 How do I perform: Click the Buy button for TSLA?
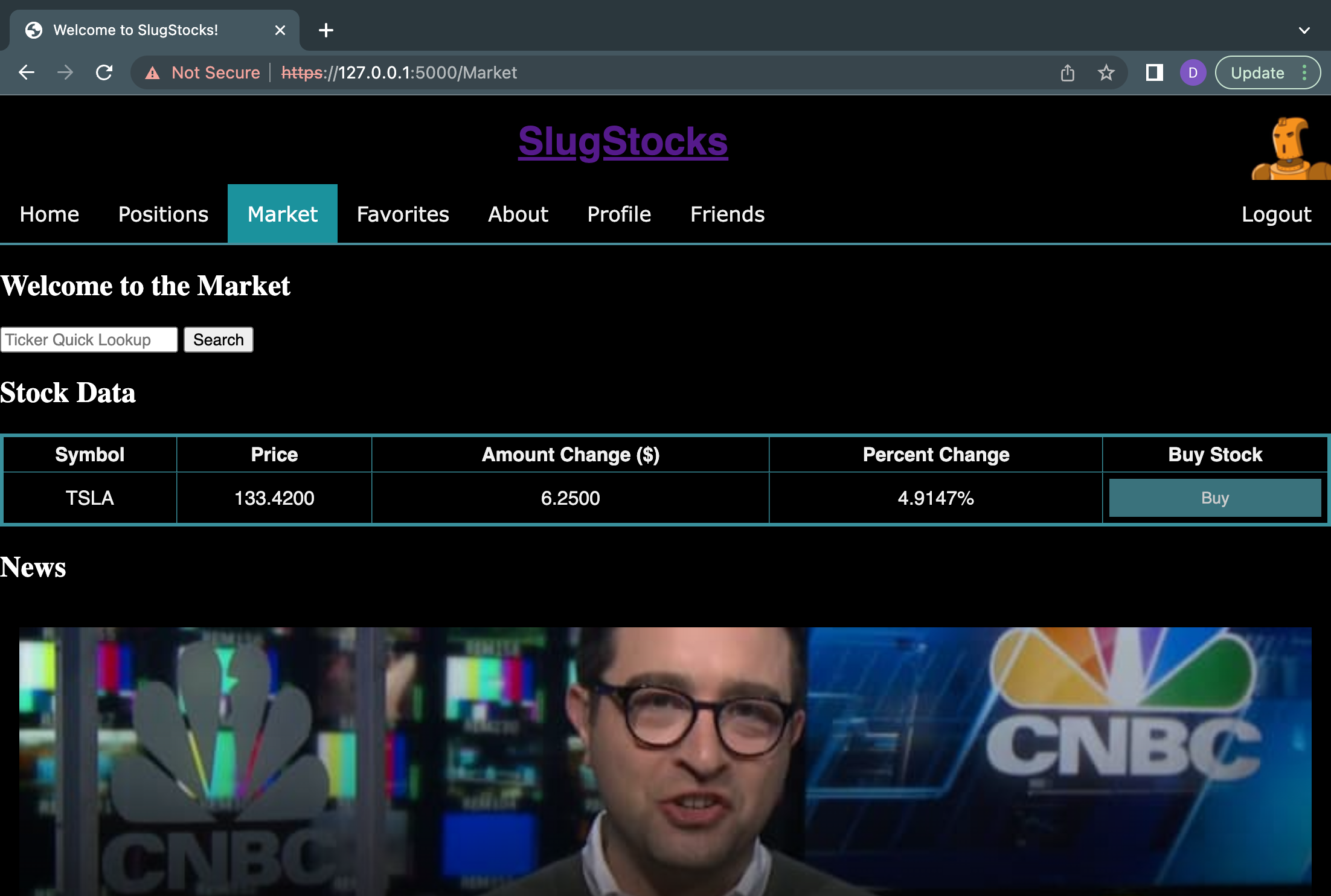1215,498
